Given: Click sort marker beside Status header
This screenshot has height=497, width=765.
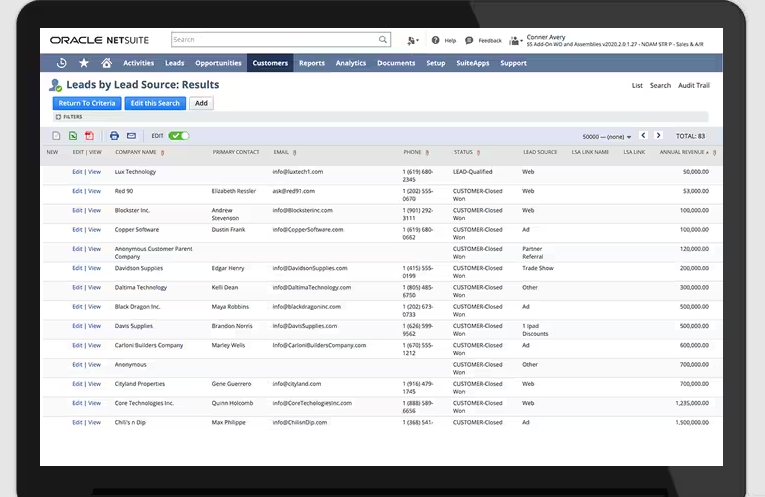Looking at the screenshot, I should click(x=478, y=153).
